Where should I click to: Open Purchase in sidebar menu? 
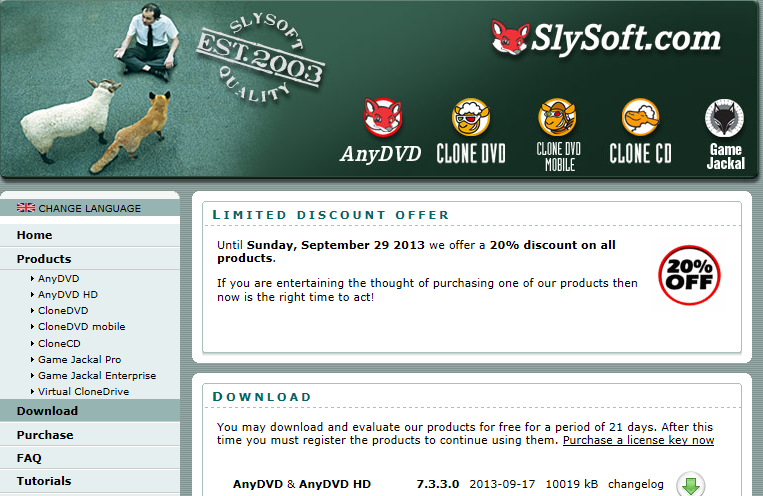coord(90,435)
